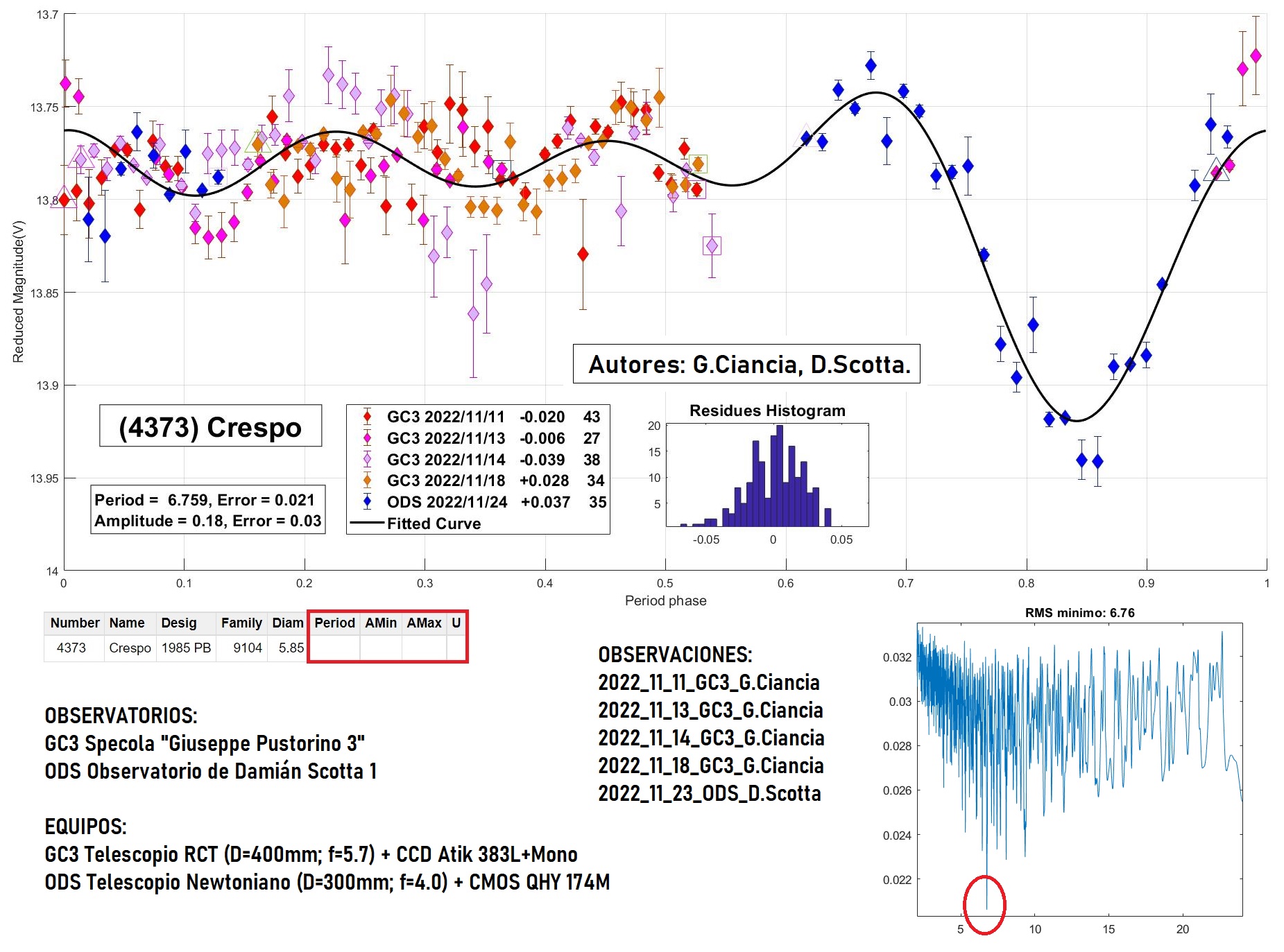Click the "U" column header

(456, 623)
